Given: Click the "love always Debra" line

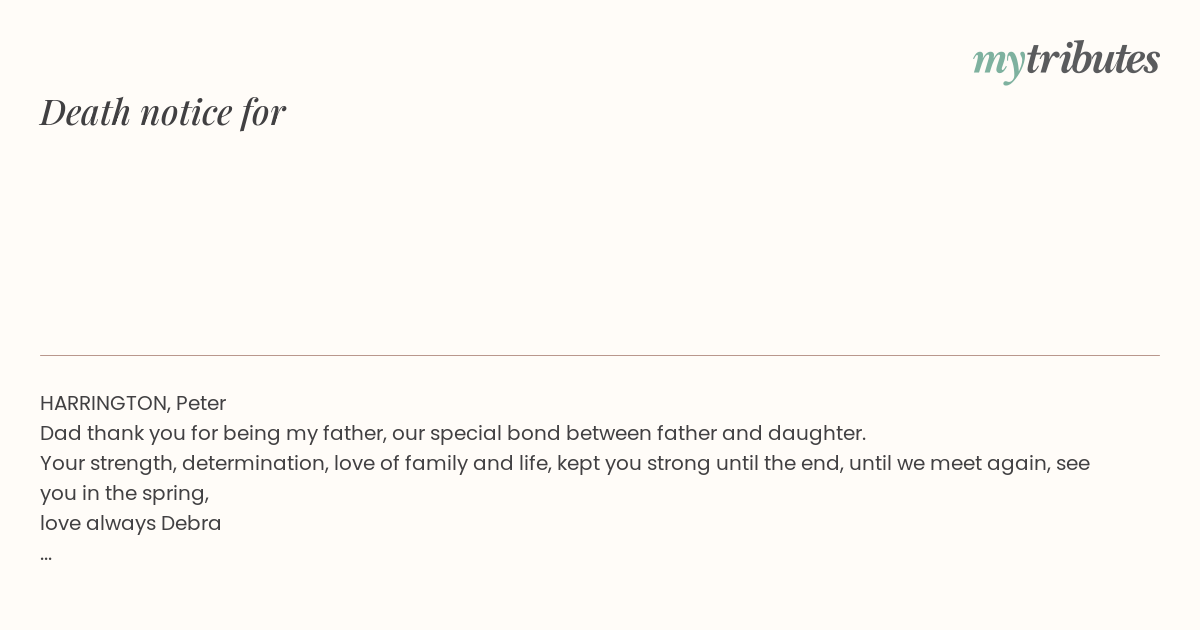Looking at the screenshot, I should click(x=131, y=523).
